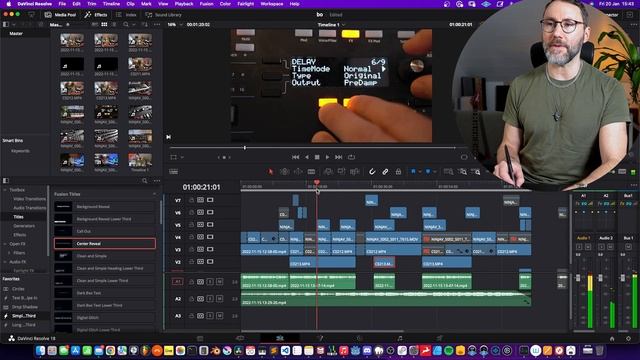Toggle the linked selection chain icon

pos(385,172)
